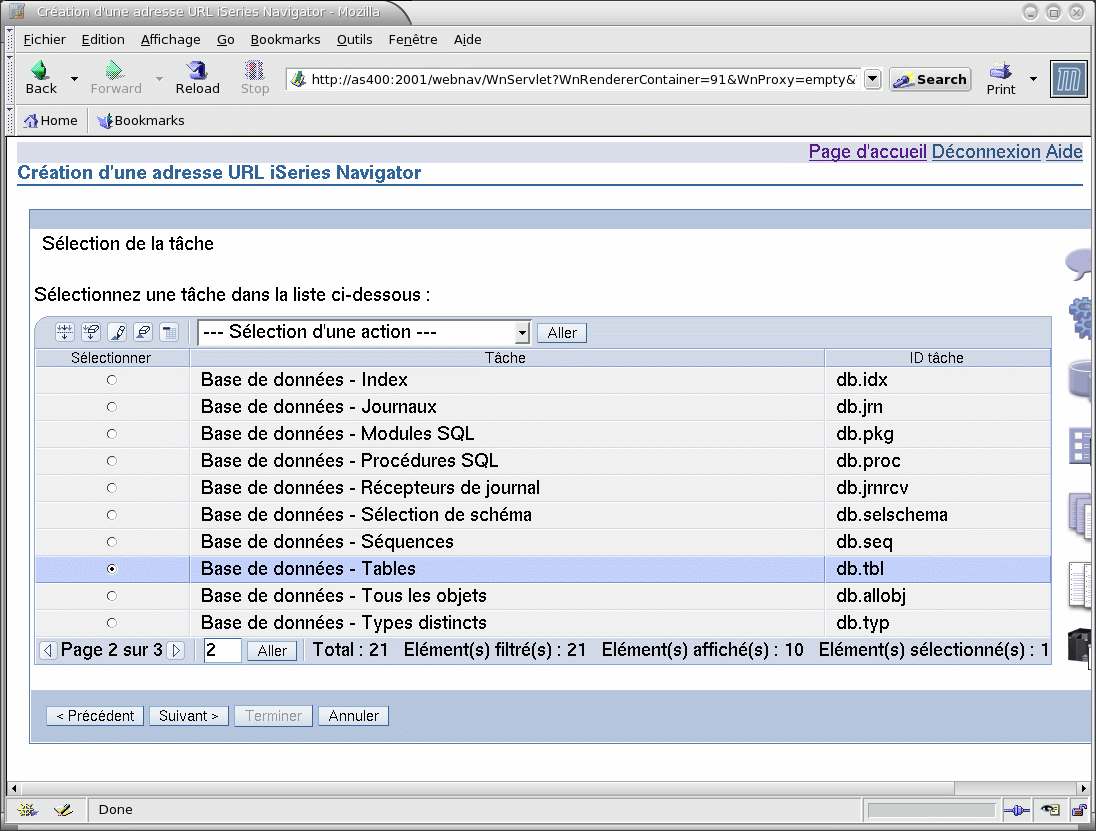
Task: Click the stacked documents icon on right edge
Action: (x=1081, y=516)
